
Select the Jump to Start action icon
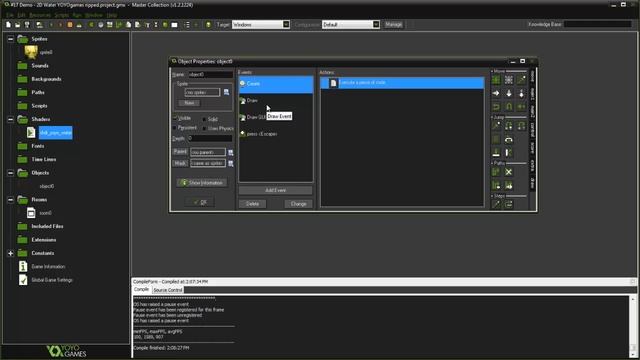click(x=509, y=126)
